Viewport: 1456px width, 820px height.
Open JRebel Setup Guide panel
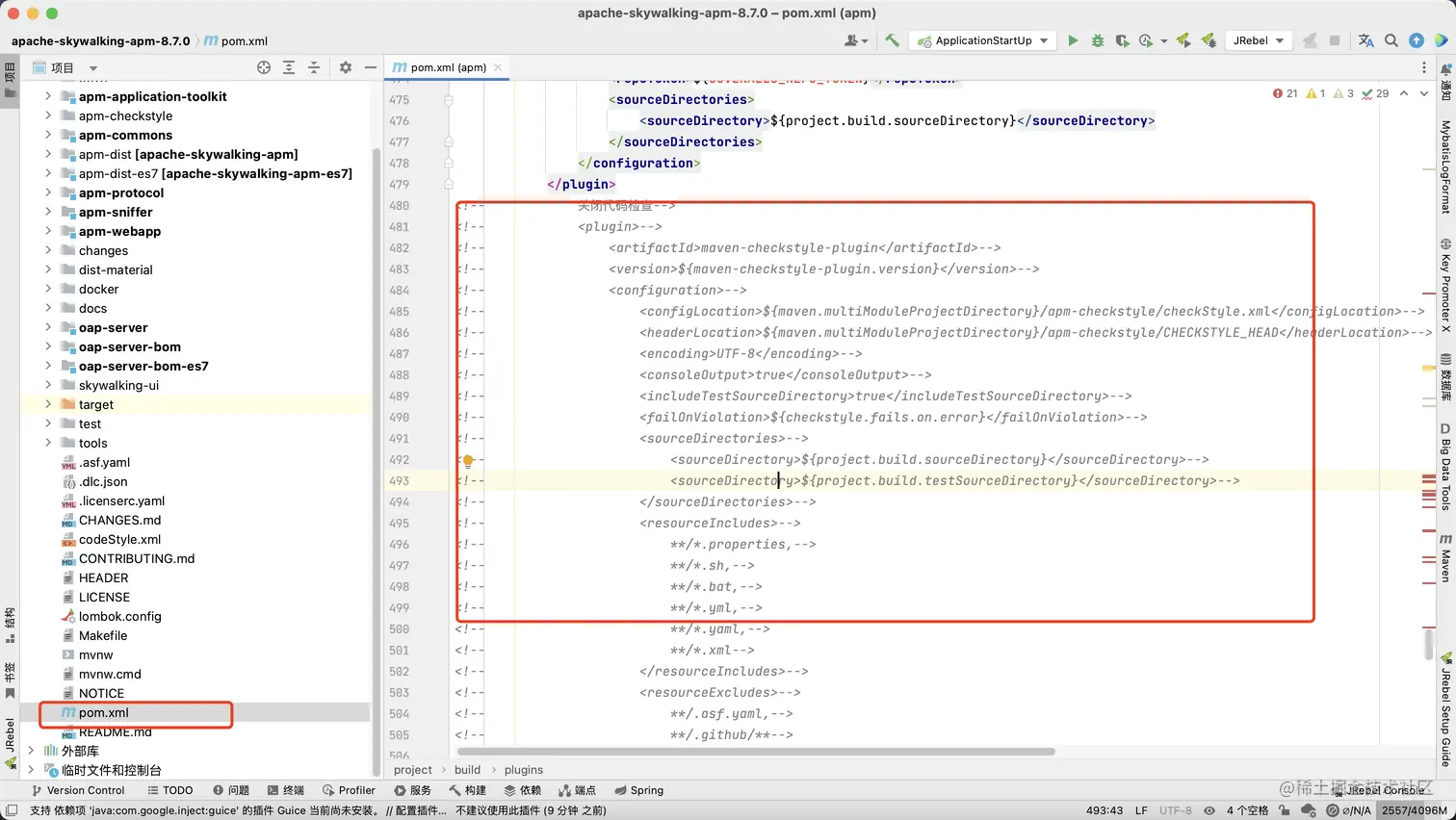(1445, 709)
